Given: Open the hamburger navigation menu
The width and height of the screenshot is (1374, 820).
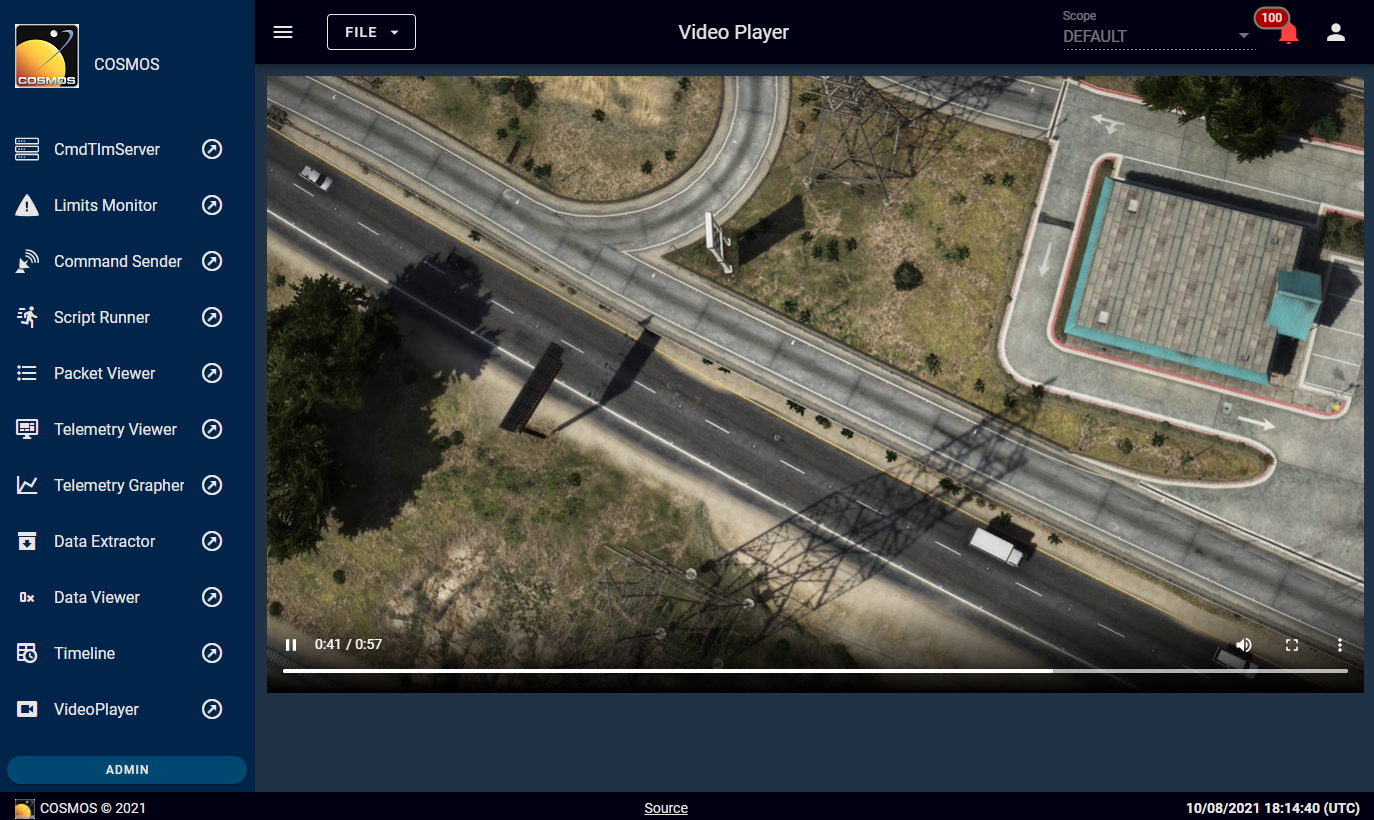Looking at the screenshot, I should pyautogui.click(x=283, y=31).
